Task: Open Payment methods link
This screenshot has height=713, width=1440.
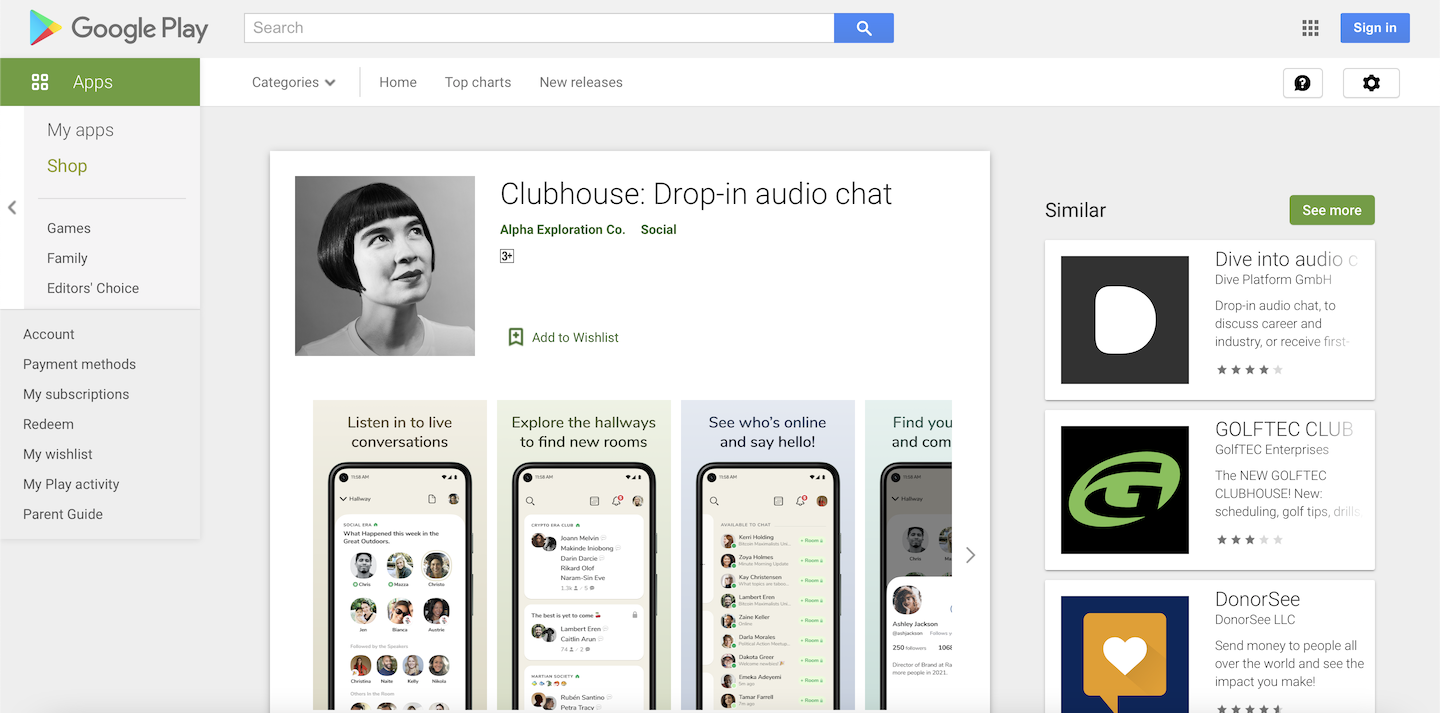Action: click(79, 364)
